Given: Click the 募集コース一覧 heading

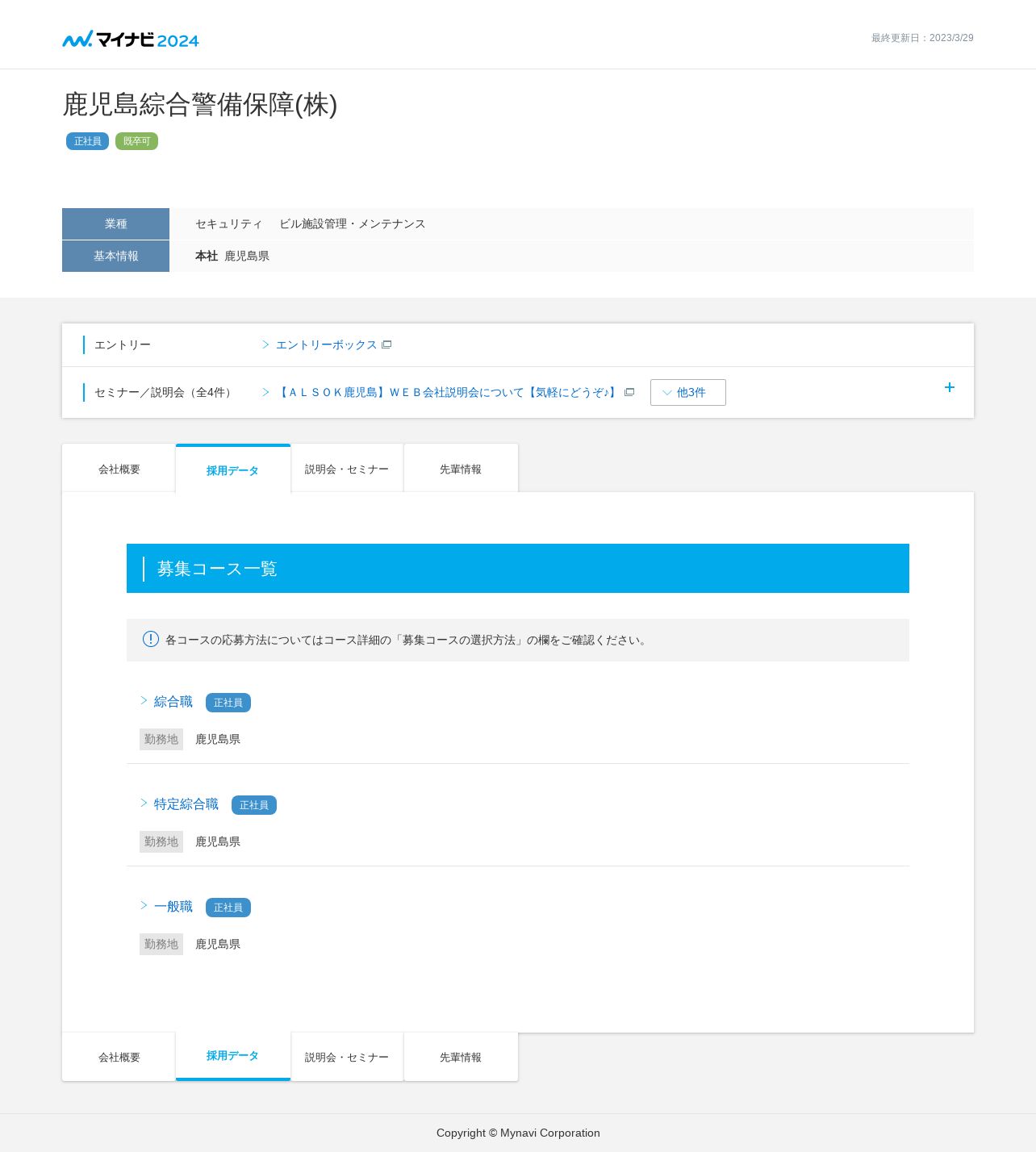Looking at the screenshot, I should [217, 569].
